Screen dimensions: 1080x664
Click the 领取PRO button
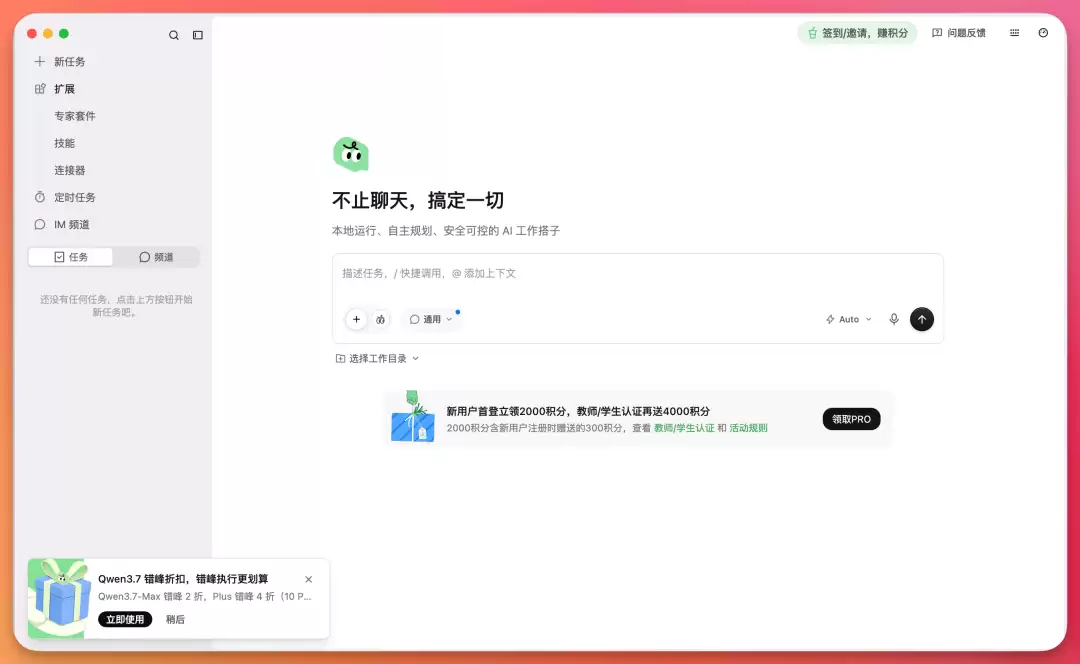point(851,419)
